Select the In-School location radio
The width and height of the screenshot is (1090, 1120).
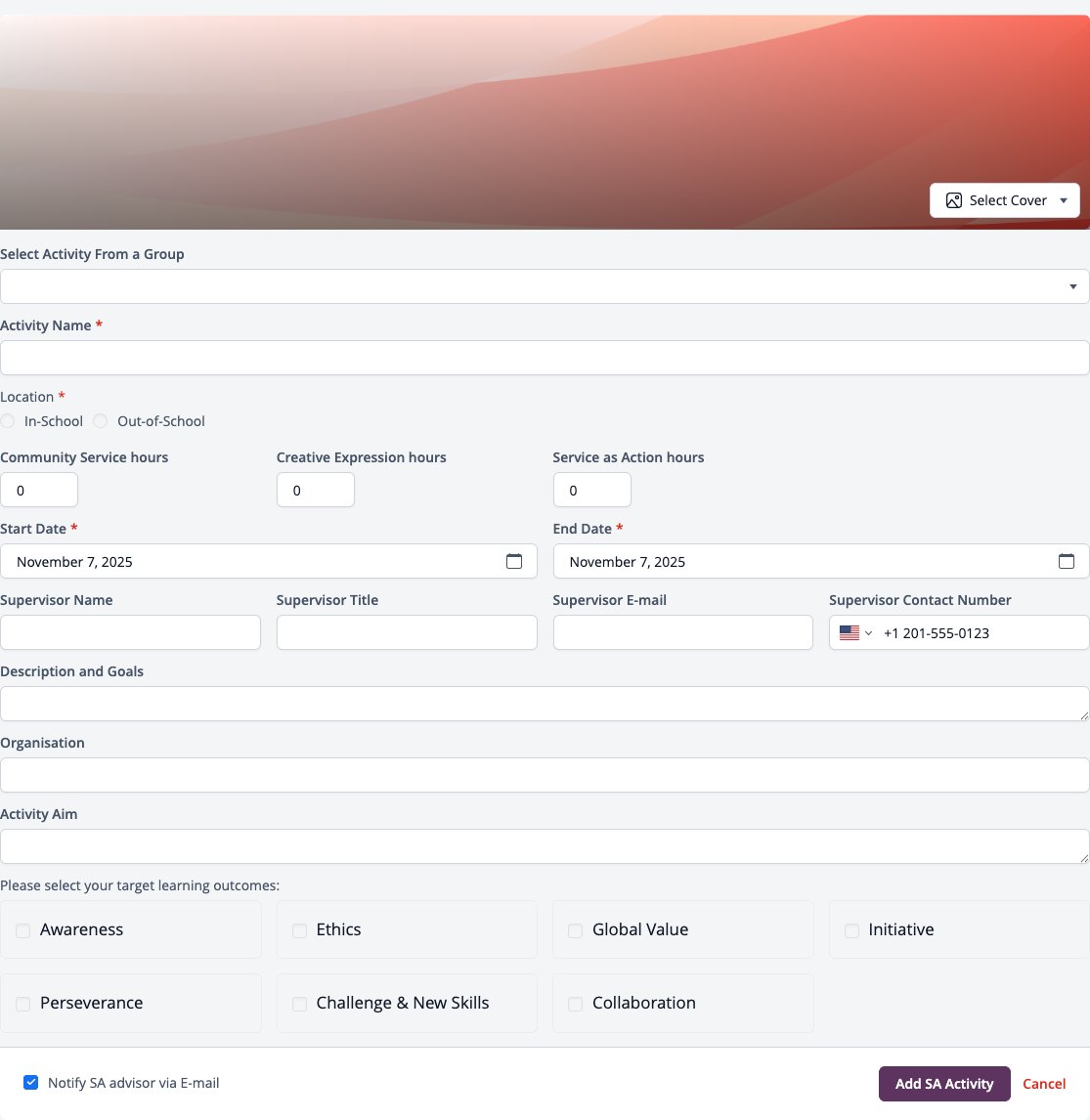point(8,421)
